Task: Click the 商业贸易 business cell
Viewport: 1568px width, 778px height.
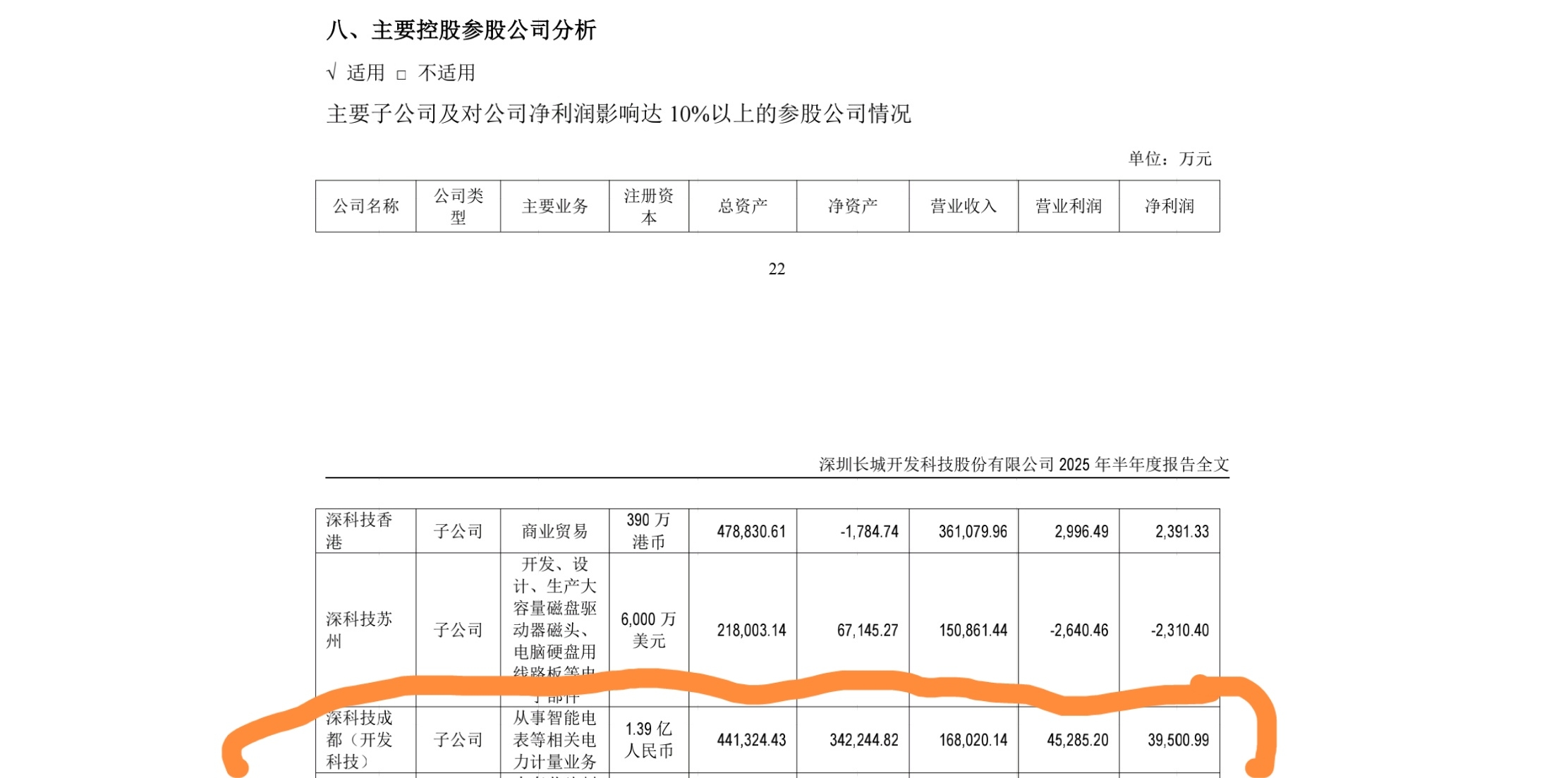Action: [555, 531]
